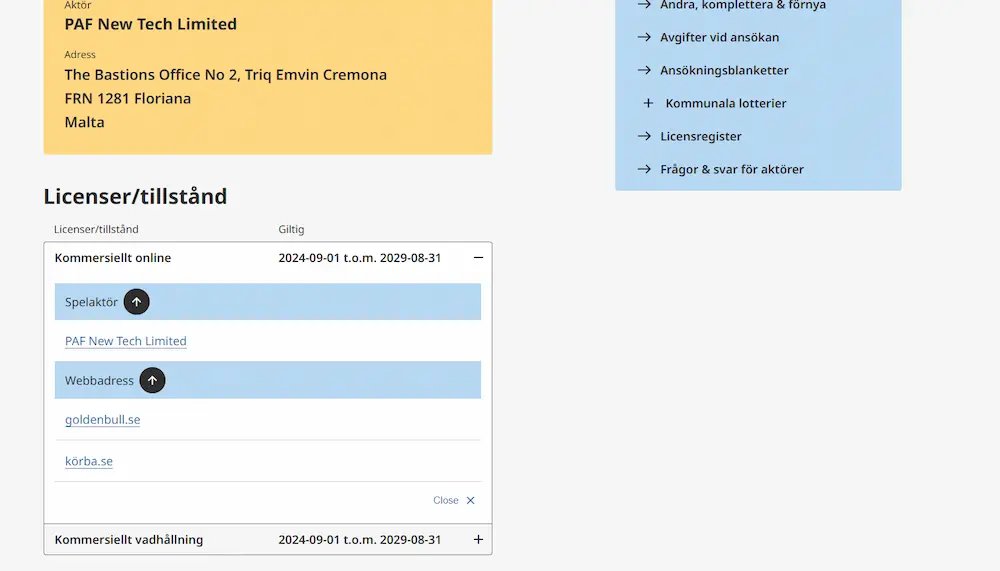Click the address line FRN 1281 Floriana

coord(128,98)
